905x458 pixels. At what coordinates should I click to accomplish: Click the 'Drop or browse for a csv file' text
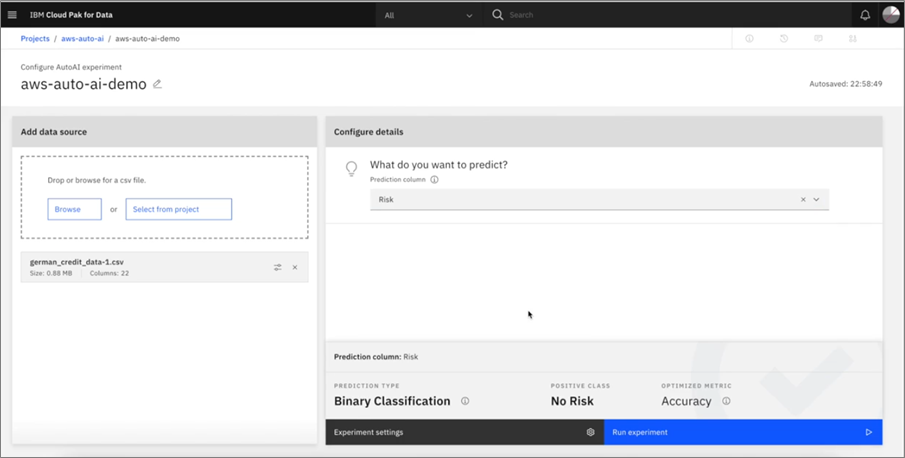pos(97,180)
